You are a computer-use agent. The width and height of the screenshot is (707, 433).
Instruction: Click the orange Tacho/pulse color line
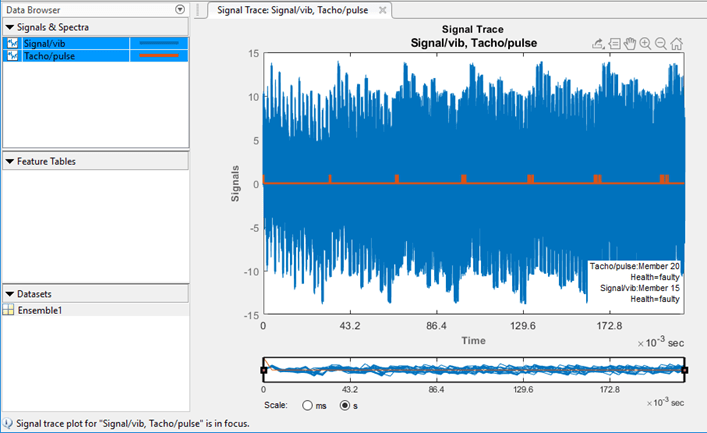coord(159,56)
